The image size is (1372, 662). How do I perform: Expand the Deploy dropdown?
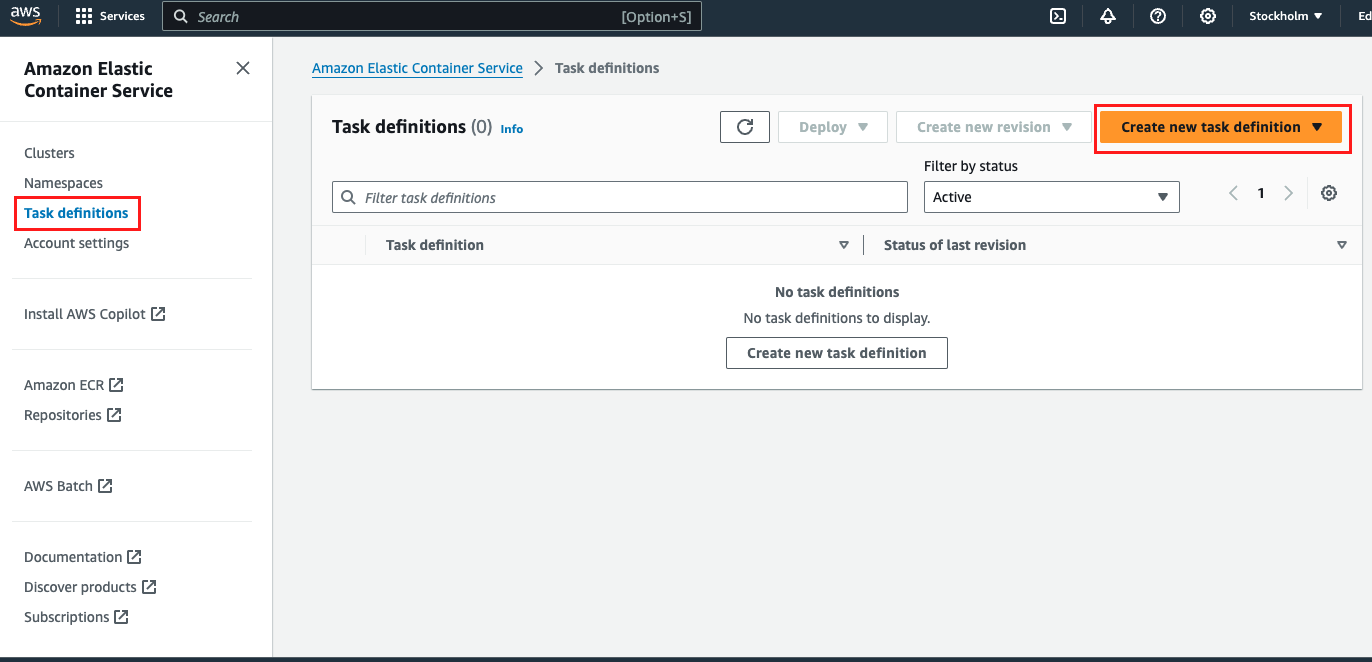[833, 127]
